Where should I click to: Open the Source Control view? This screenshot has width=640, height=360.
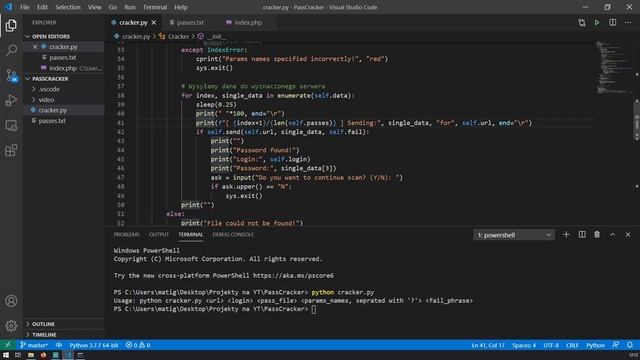11,75
